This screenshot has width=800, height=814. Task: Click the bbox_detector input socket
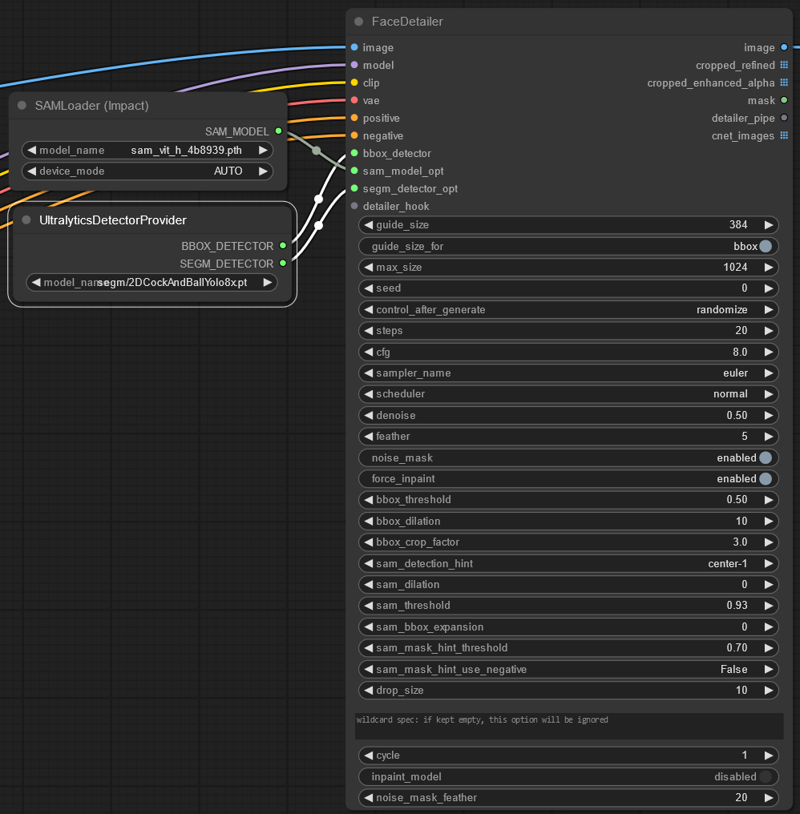click(x=354, y=153)
